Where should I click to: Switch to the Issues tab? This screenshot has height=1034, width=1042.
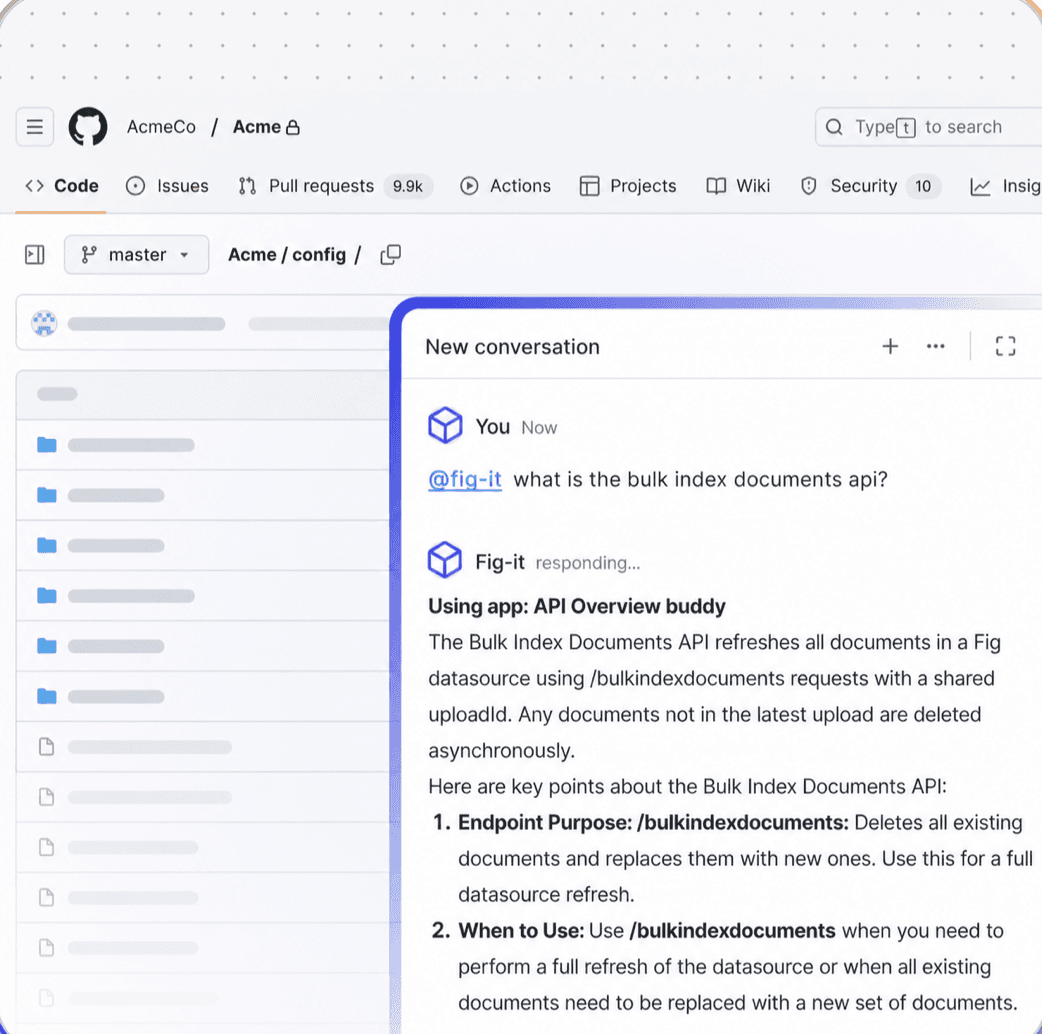pyautogui.click(x=167, y=186)
